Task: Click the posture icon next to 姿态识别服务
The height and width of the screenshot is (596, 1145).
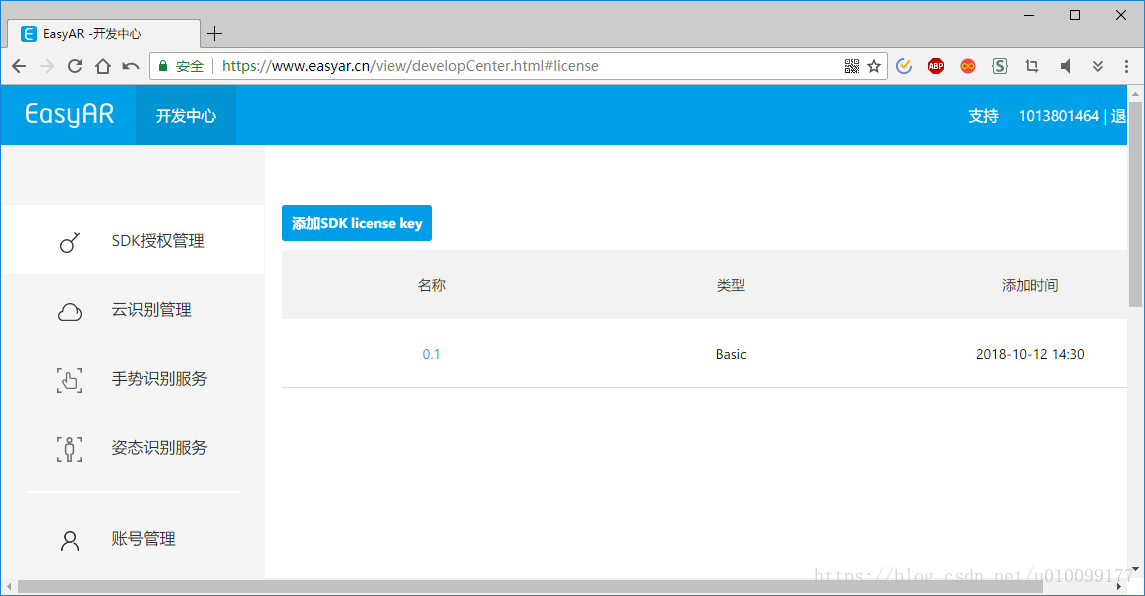Action: click(69, 449)
